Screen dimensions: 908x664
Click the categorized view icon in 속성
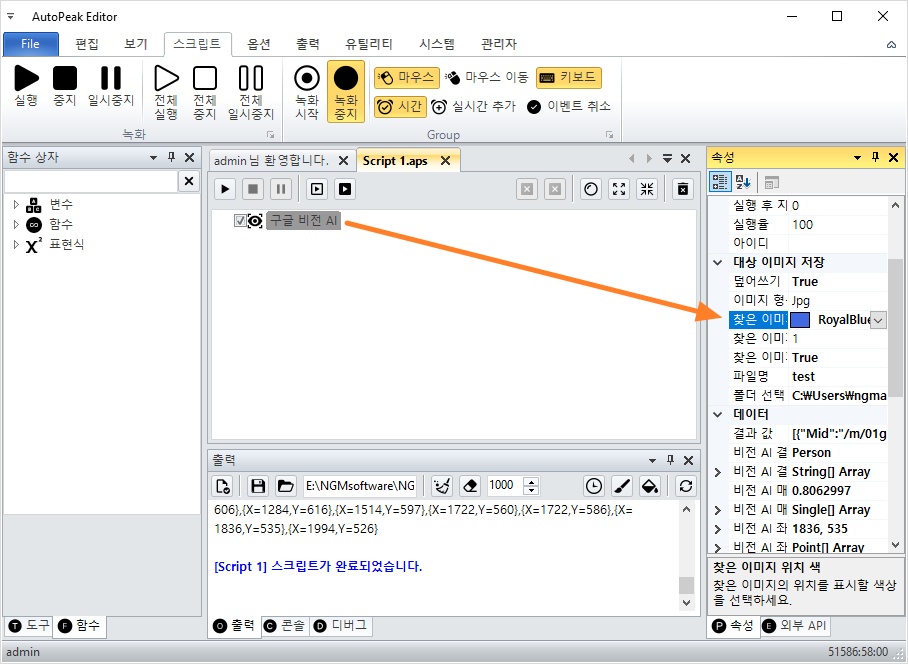point(720,182)
